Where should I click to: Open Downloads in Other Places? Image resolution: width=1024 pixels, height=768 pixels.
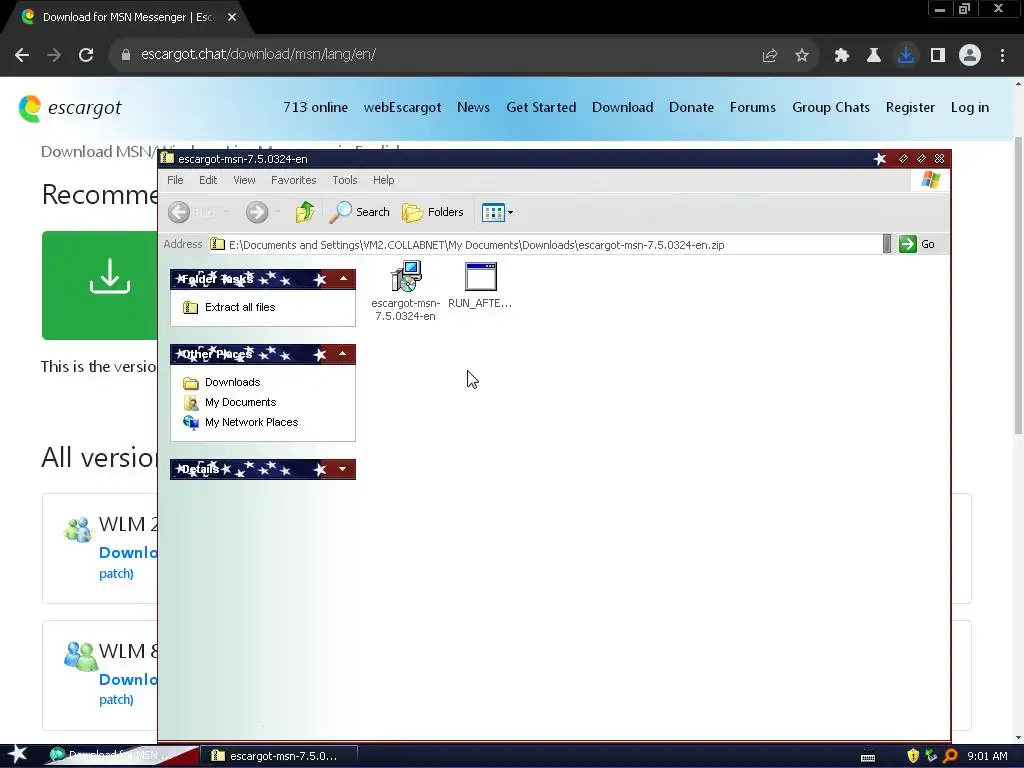232,382
